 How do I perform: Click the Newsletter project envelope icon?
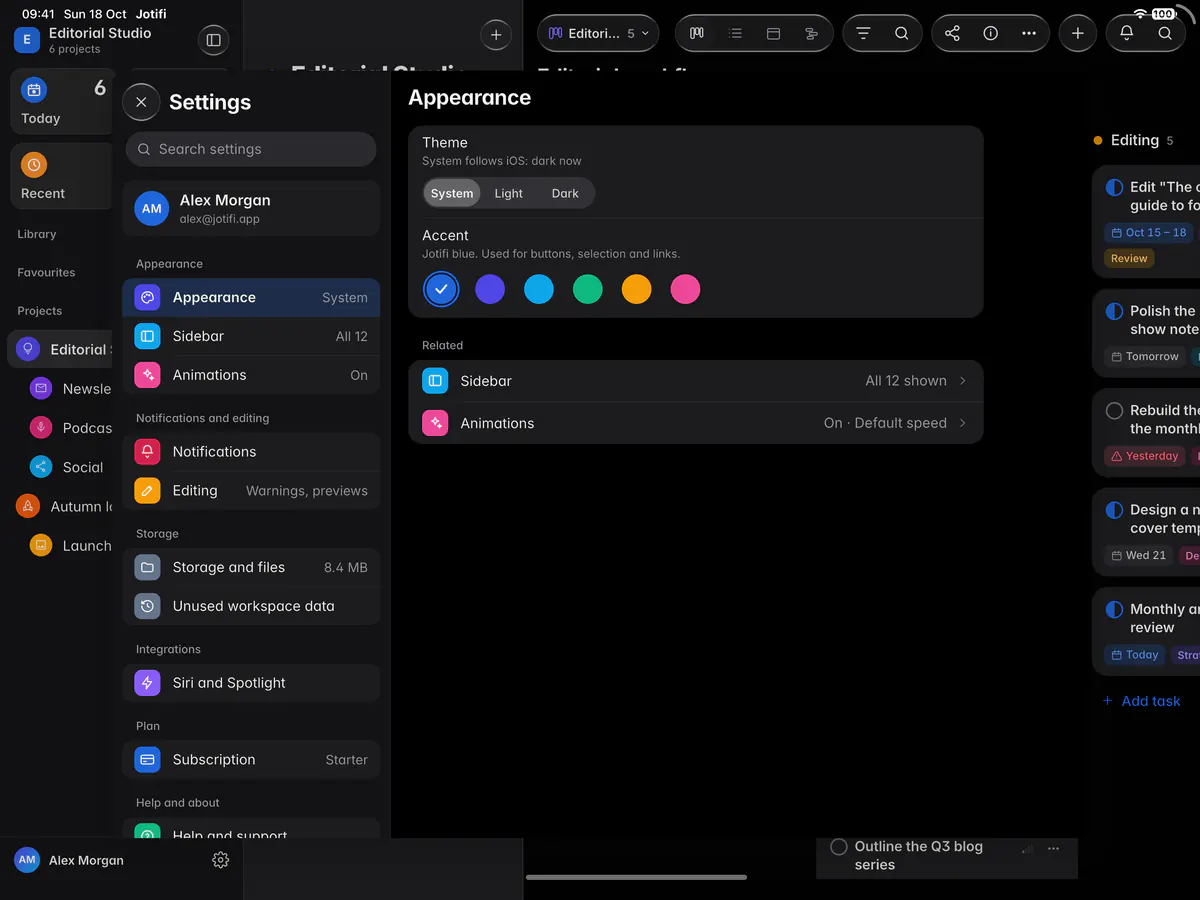(41, 388)
